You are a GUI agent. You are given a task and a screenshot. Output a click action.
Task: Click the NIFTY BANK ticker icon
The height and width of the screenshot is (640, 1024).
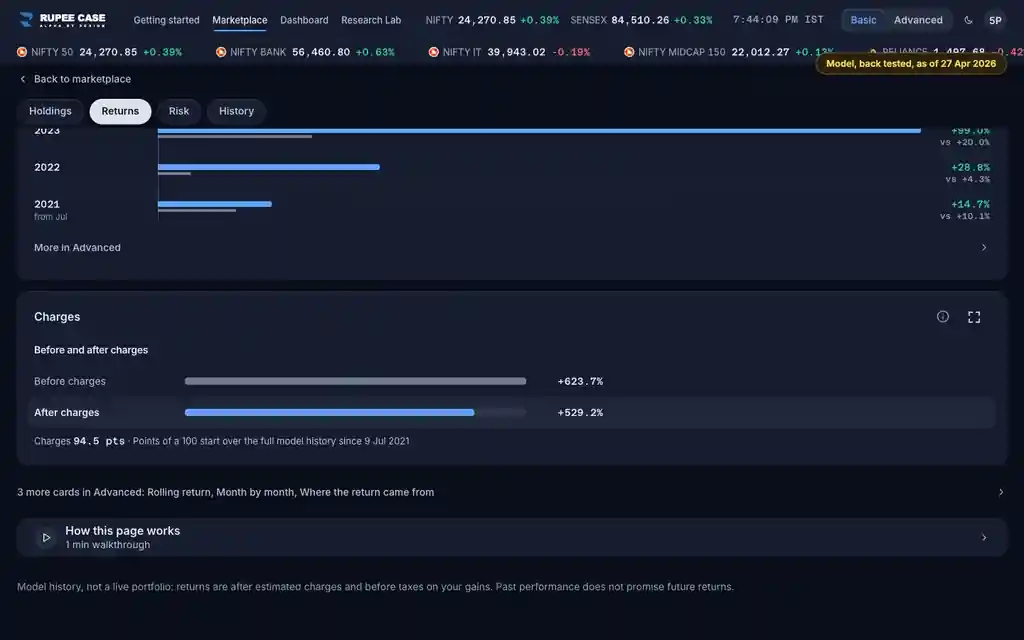pyautogui.click(x=221, y=52)
